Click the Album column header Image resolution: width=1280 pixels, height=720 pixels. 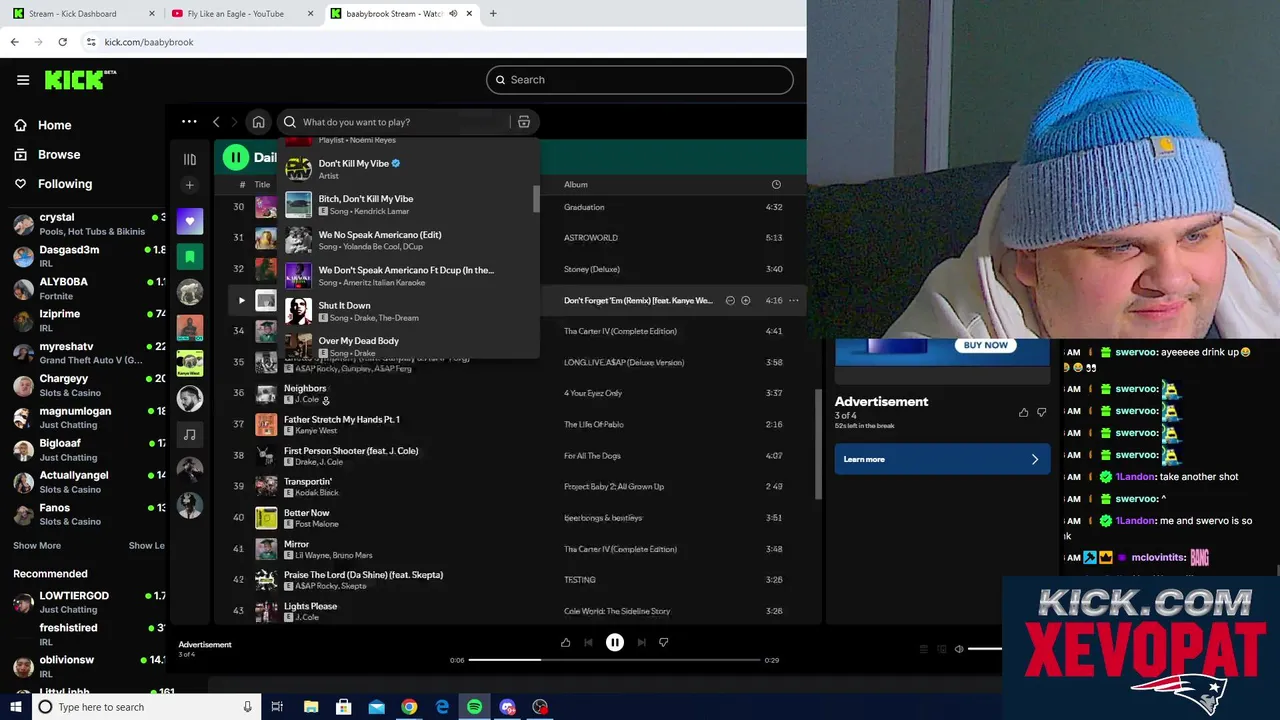click(575, 184)
